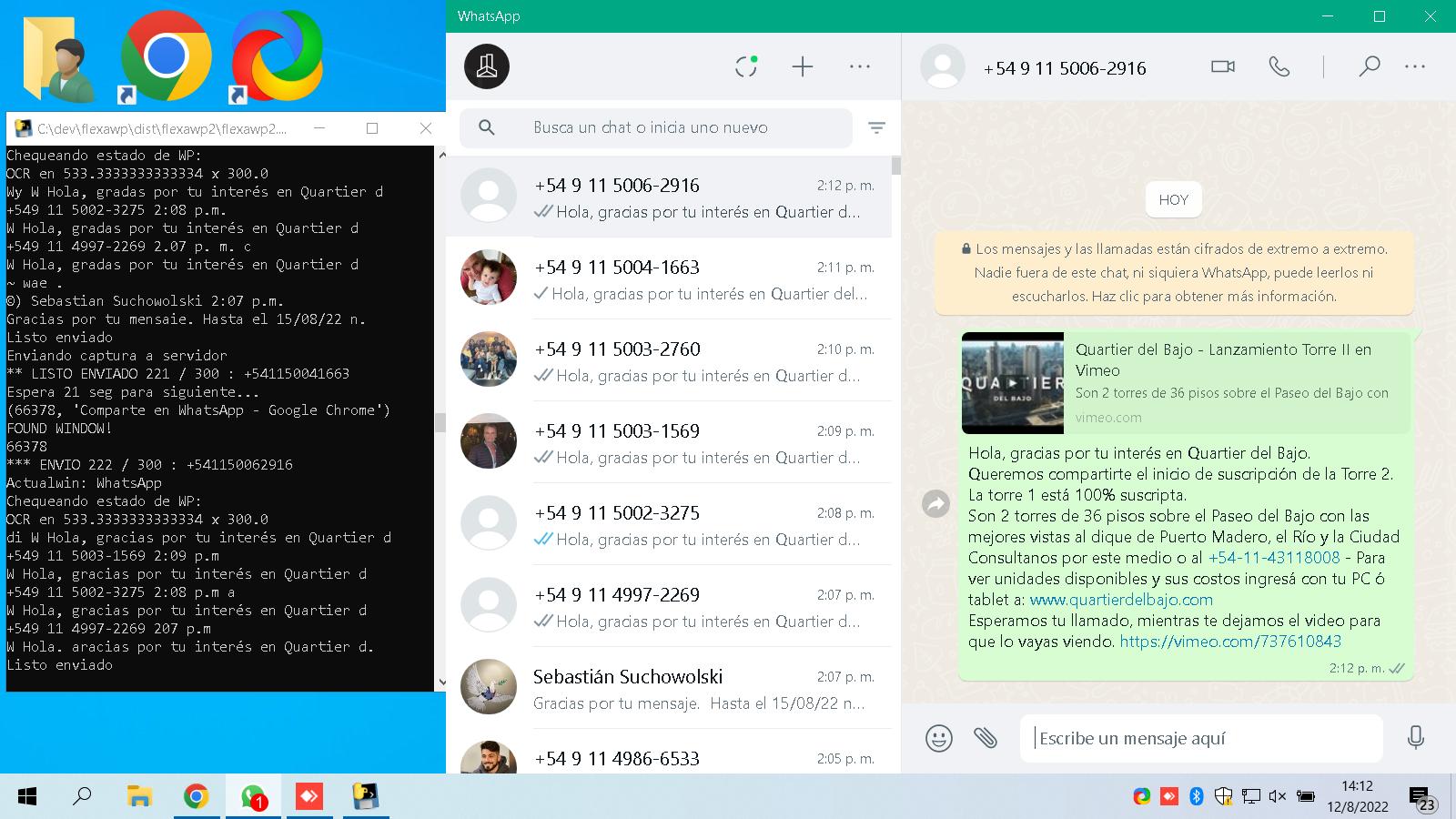Open the vimeo.com/737610843 link

tap(1230, 642)
